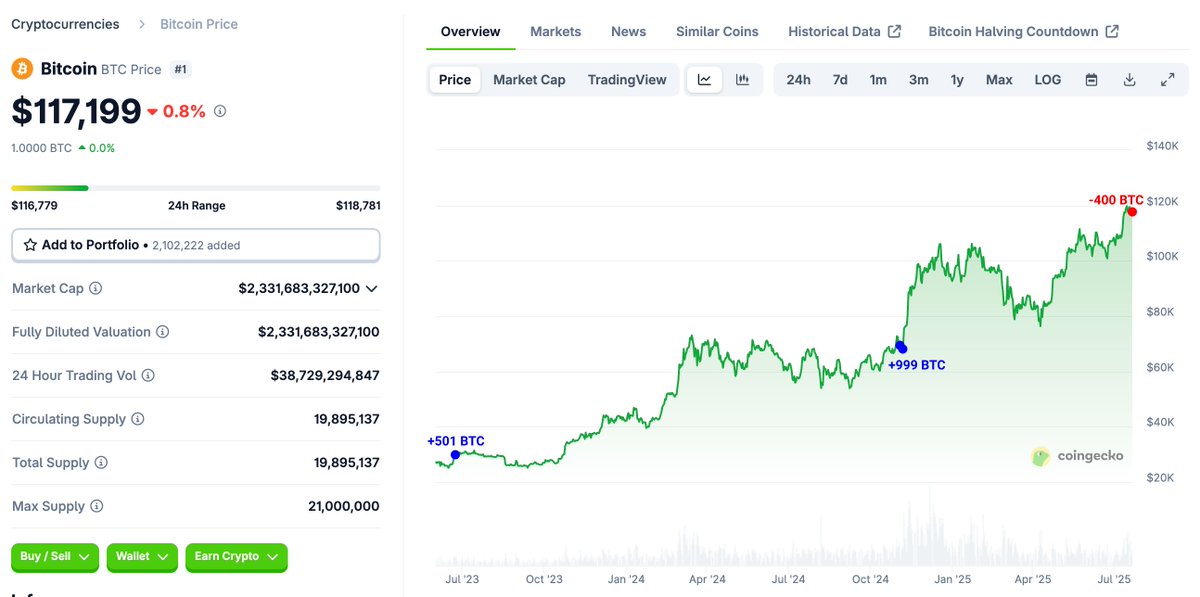
Task: Click the orange Bitcoin logo icon
Action: [22, 69]
